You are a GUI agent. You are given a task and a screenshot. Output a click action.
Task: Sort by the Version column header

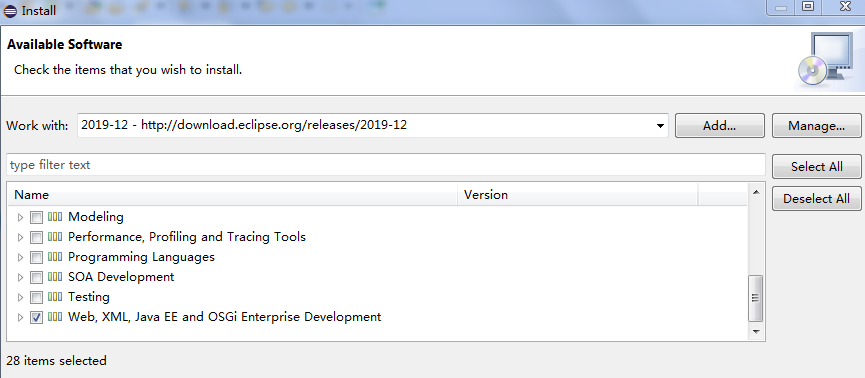click(x=578, y=195)
